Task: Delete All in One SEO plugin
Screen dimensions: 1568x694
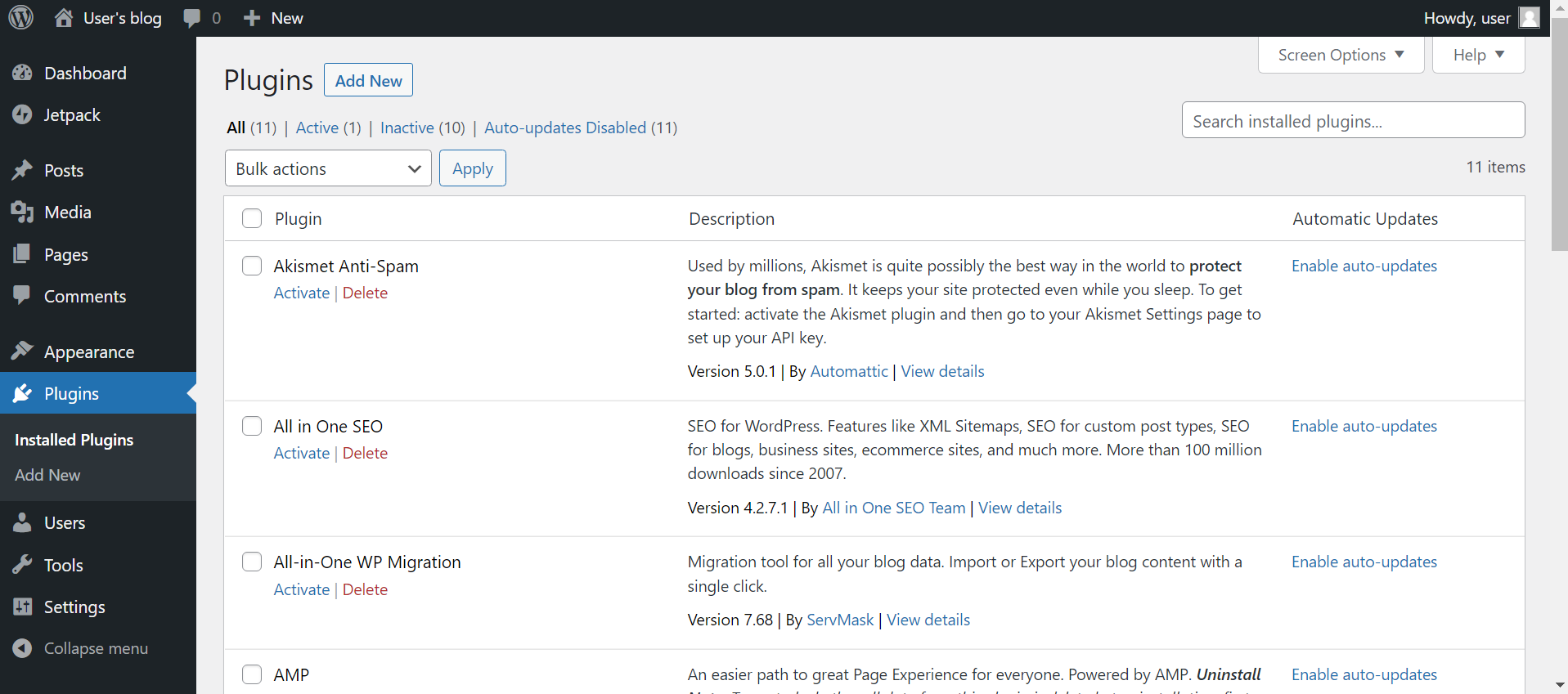Action: point(365,453)
